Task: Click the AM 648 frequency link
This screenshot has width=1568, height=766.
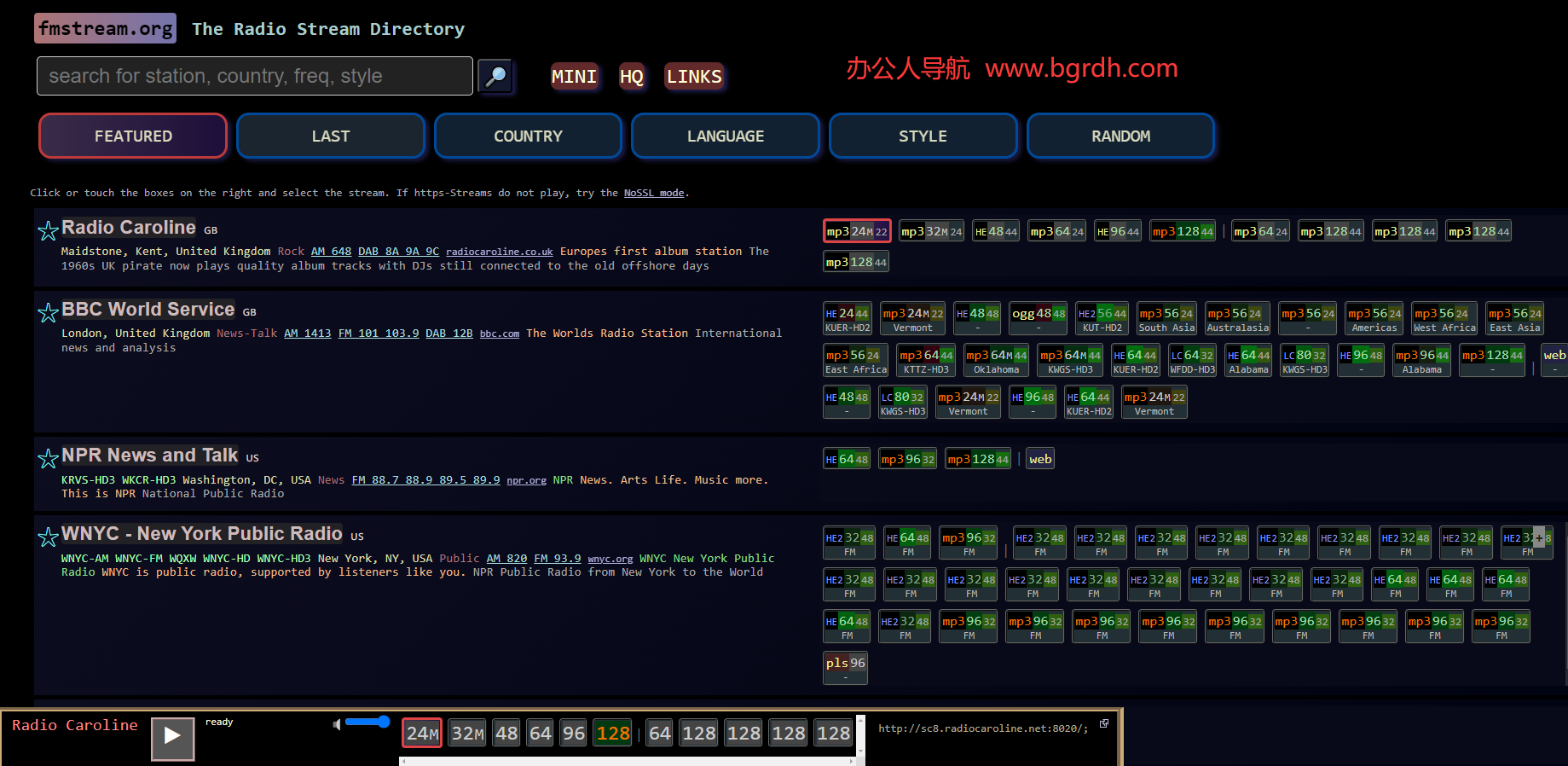Action: 331,252
